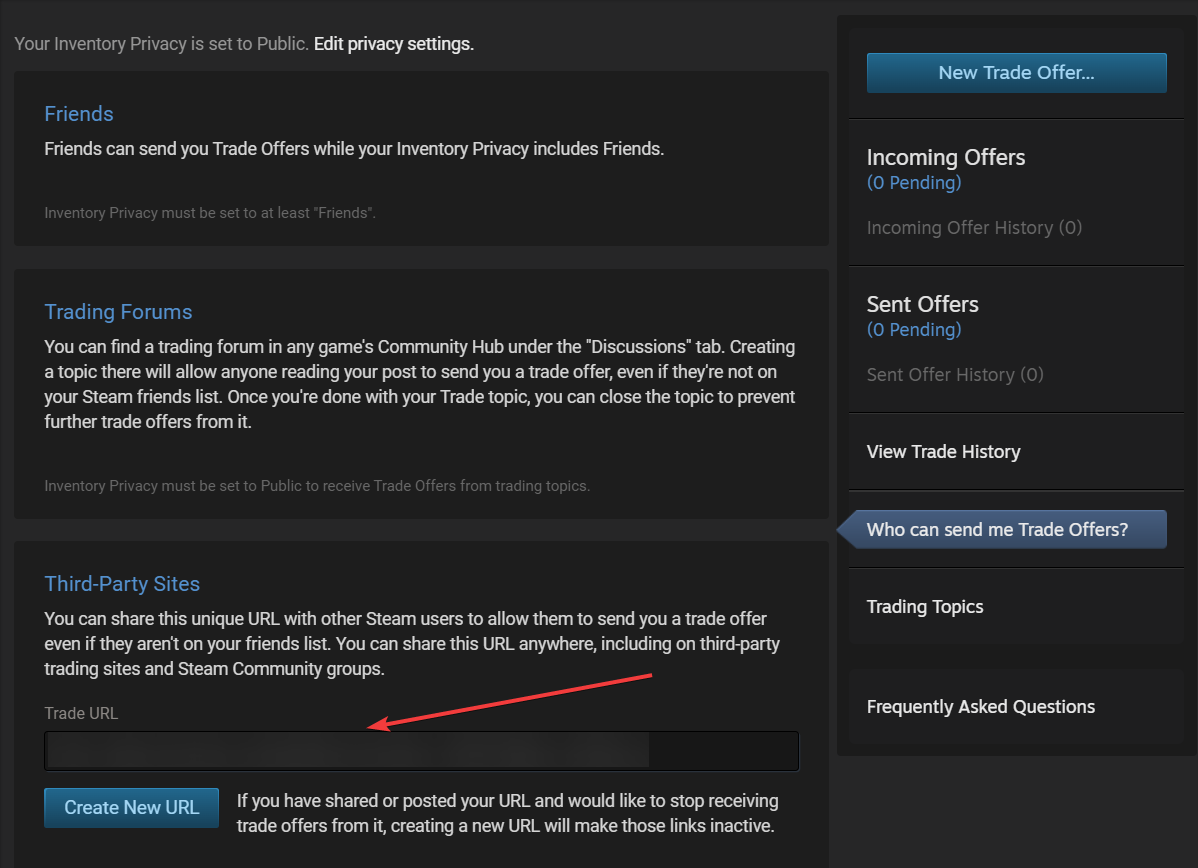Open Incoming Offer History
The image size is (1198, 868).
974,228
